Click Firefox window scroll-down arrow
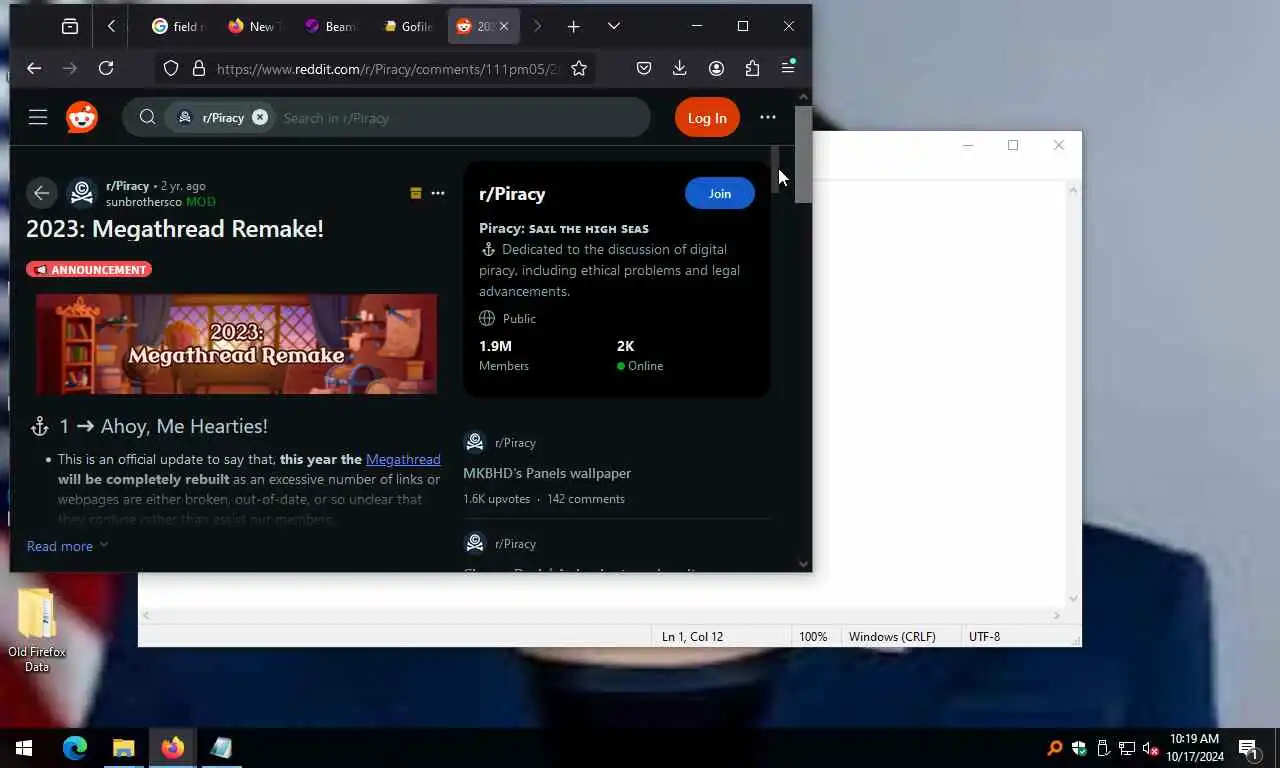This screenshot has height=768, width=1280. (x=804, y=564)
